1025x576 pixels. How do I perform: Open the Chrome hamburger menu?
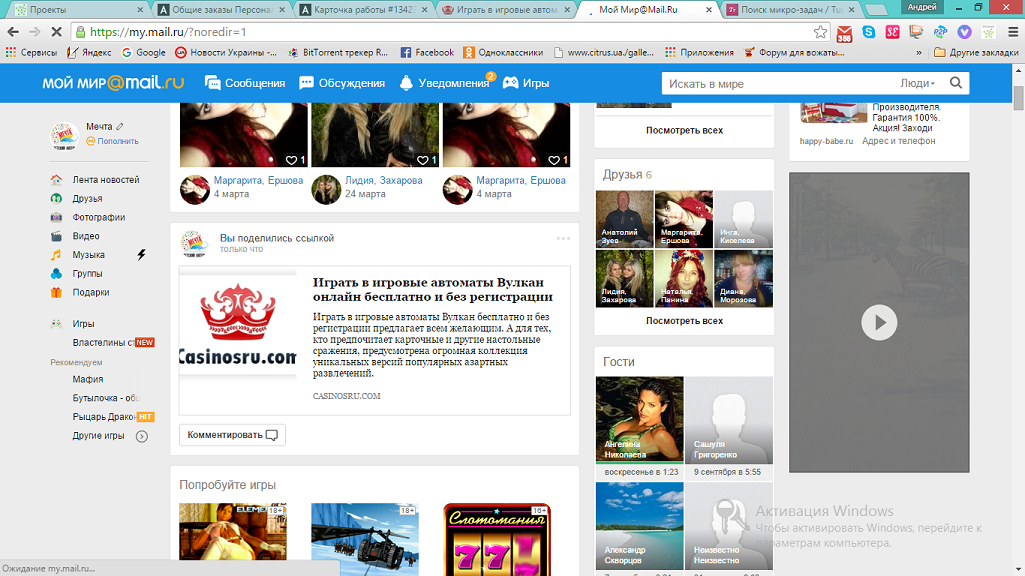(x=1013, y=31)
